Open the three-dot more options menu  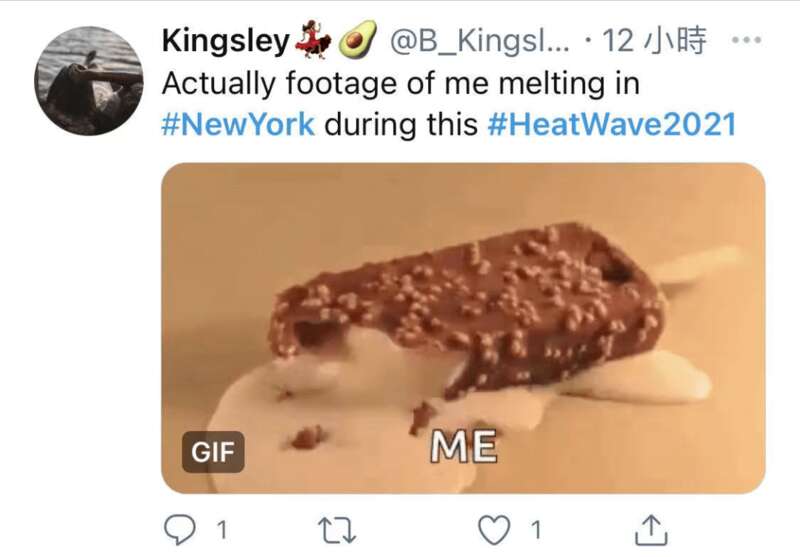747,42
